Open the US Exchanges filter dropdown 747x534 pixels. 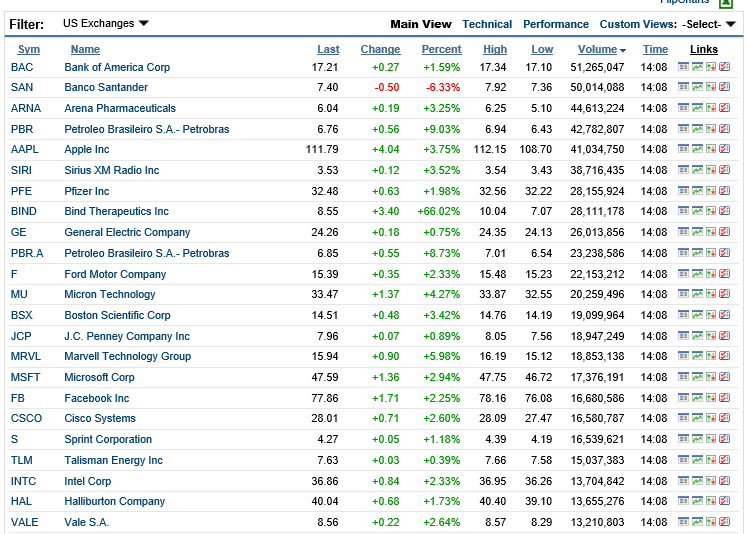click(106, 23)
